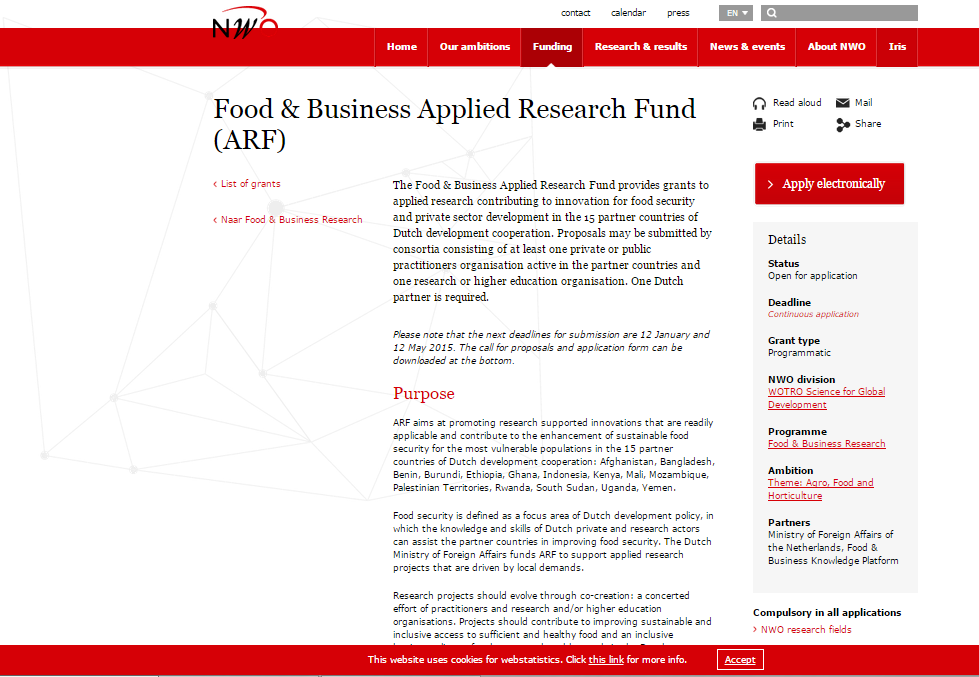Viewport: 979px width, 677px height.
Task: Open the cookie 'this link' info
Action: (606, 660)
